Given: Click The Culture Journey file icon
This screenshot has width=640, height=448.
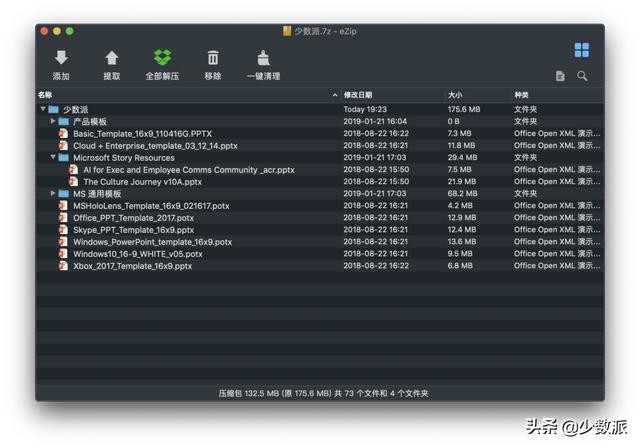Looking at the screenshot, I should [73, 182].
